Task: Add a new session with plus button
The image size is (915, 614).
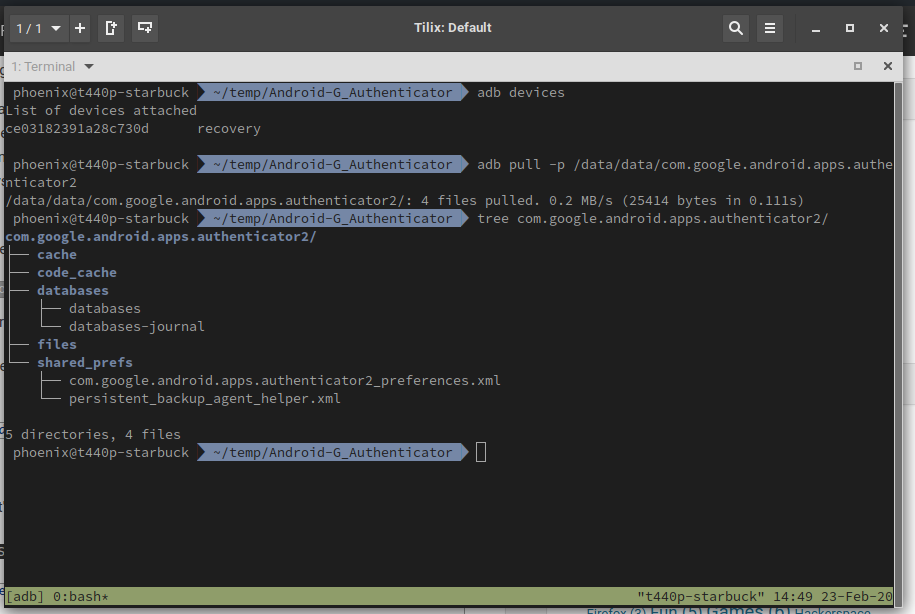Action: coord(80,28)
